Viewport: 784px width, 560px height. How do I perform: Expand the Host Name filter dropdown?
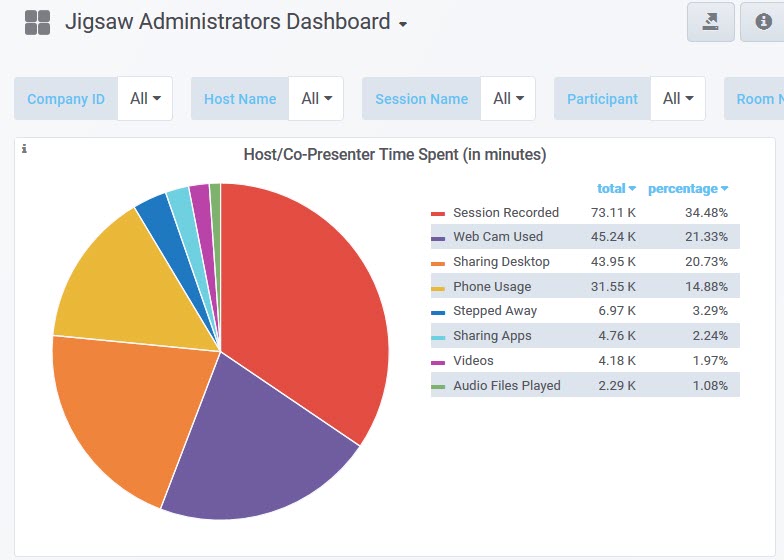pos(317,99)
